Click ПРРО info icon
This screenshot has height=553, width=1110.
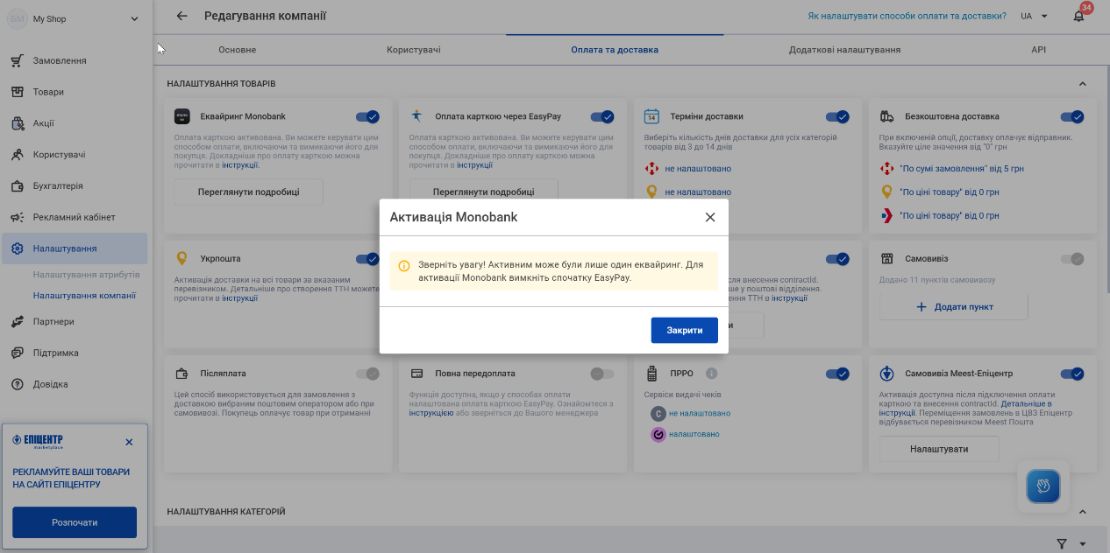coord(711,373)
